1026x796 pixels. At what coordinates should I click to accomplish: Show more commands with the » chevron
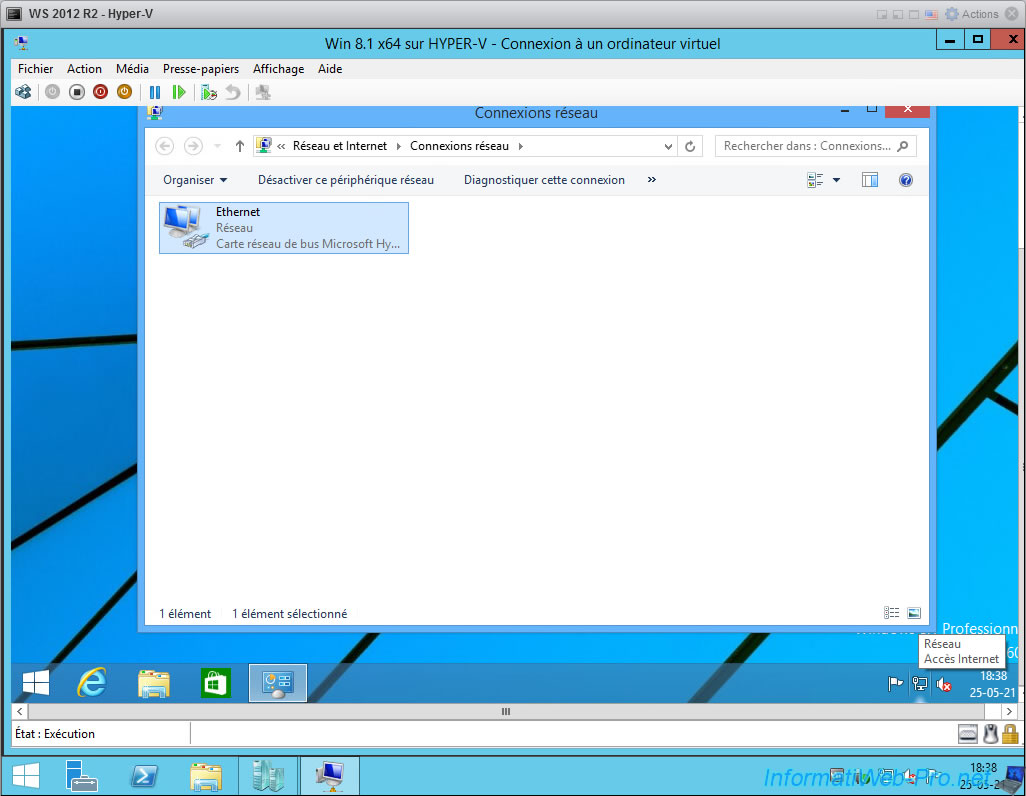pos(652,179)
